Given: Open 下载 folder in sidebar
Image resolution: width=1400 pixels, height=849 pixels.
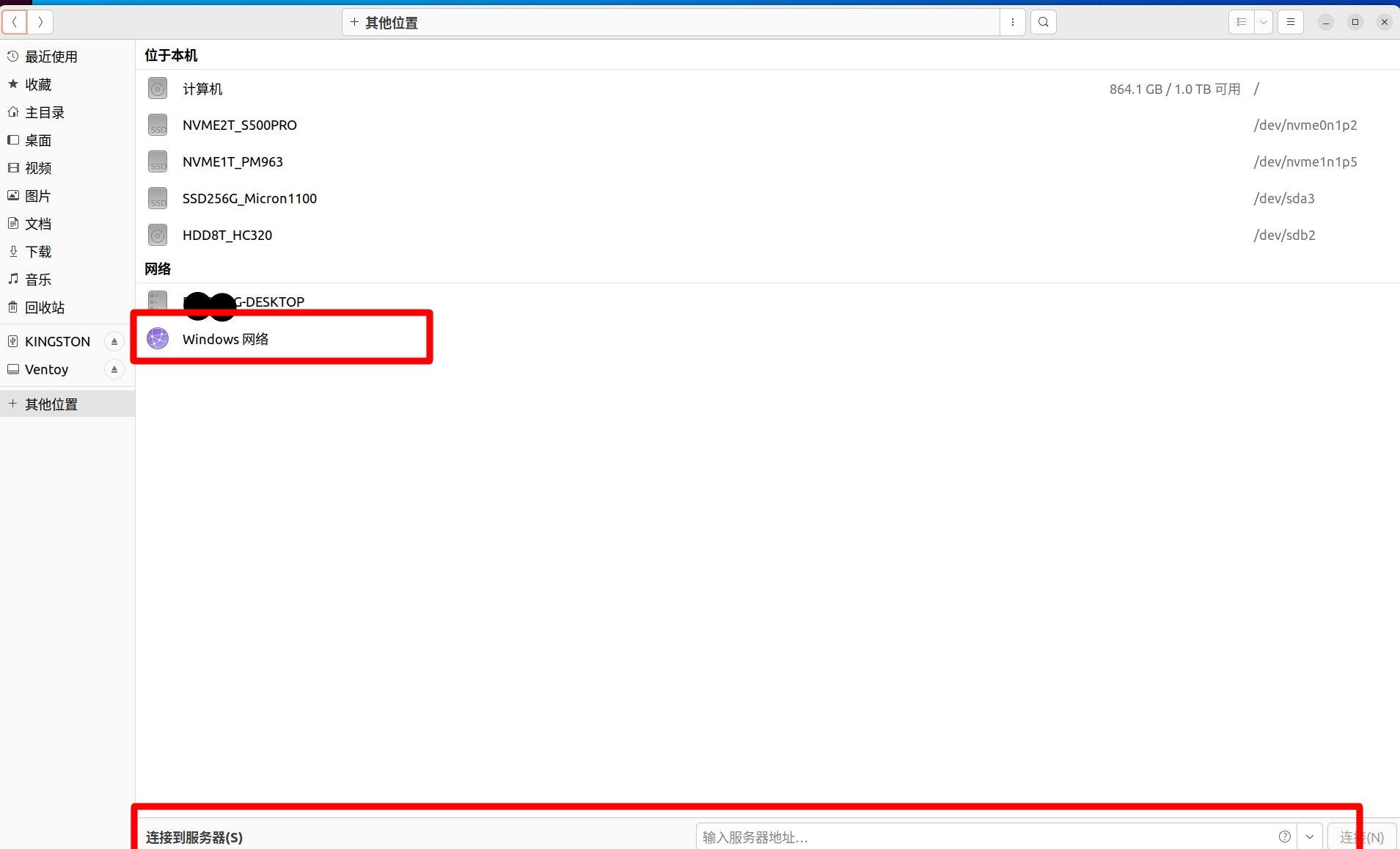Looking at the screenshot, I should (67, 252).
